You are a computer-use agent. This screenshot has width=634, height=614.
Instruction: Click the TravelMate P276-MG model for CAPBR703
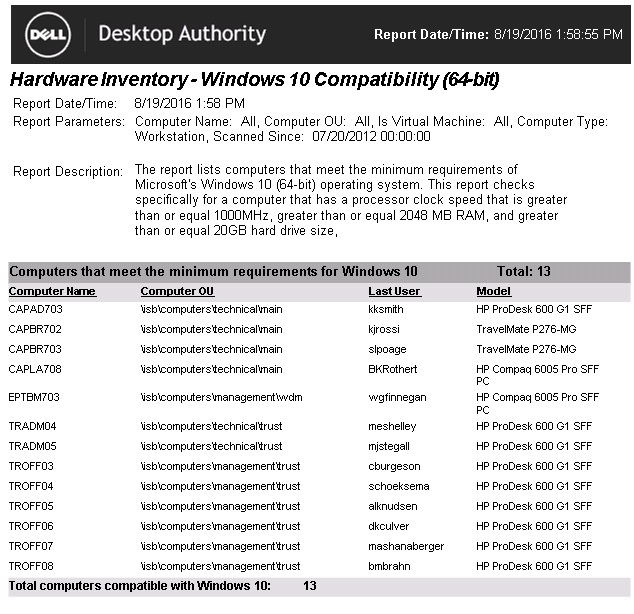click(x=526, y=349)
